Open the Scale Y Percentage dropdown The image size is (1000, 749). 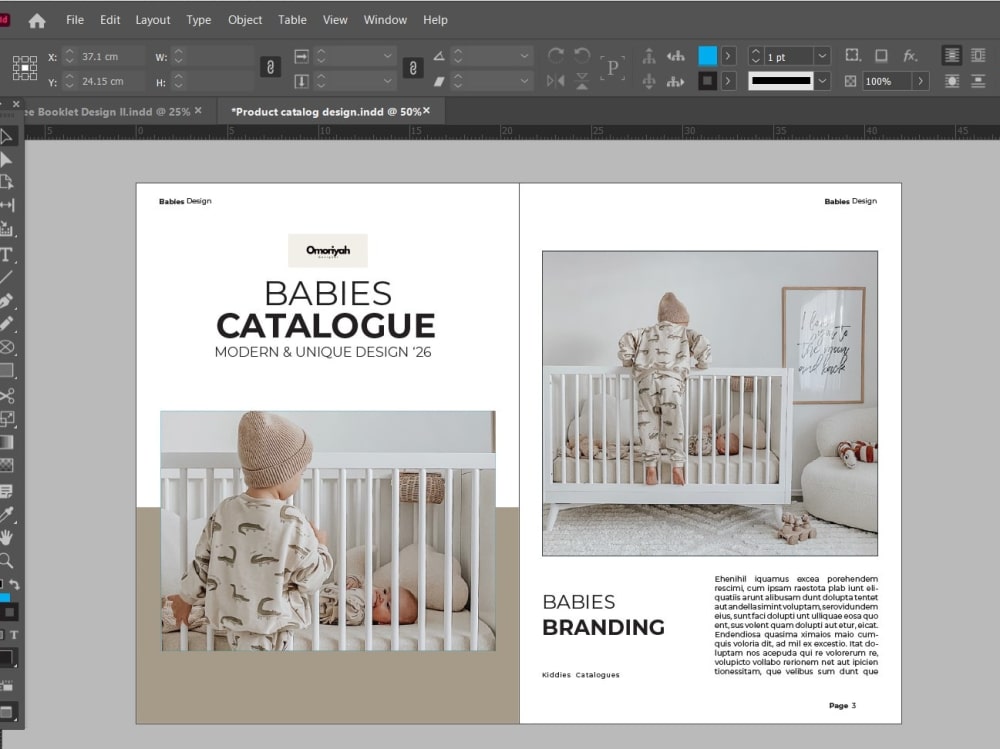[x=387, y=81]
